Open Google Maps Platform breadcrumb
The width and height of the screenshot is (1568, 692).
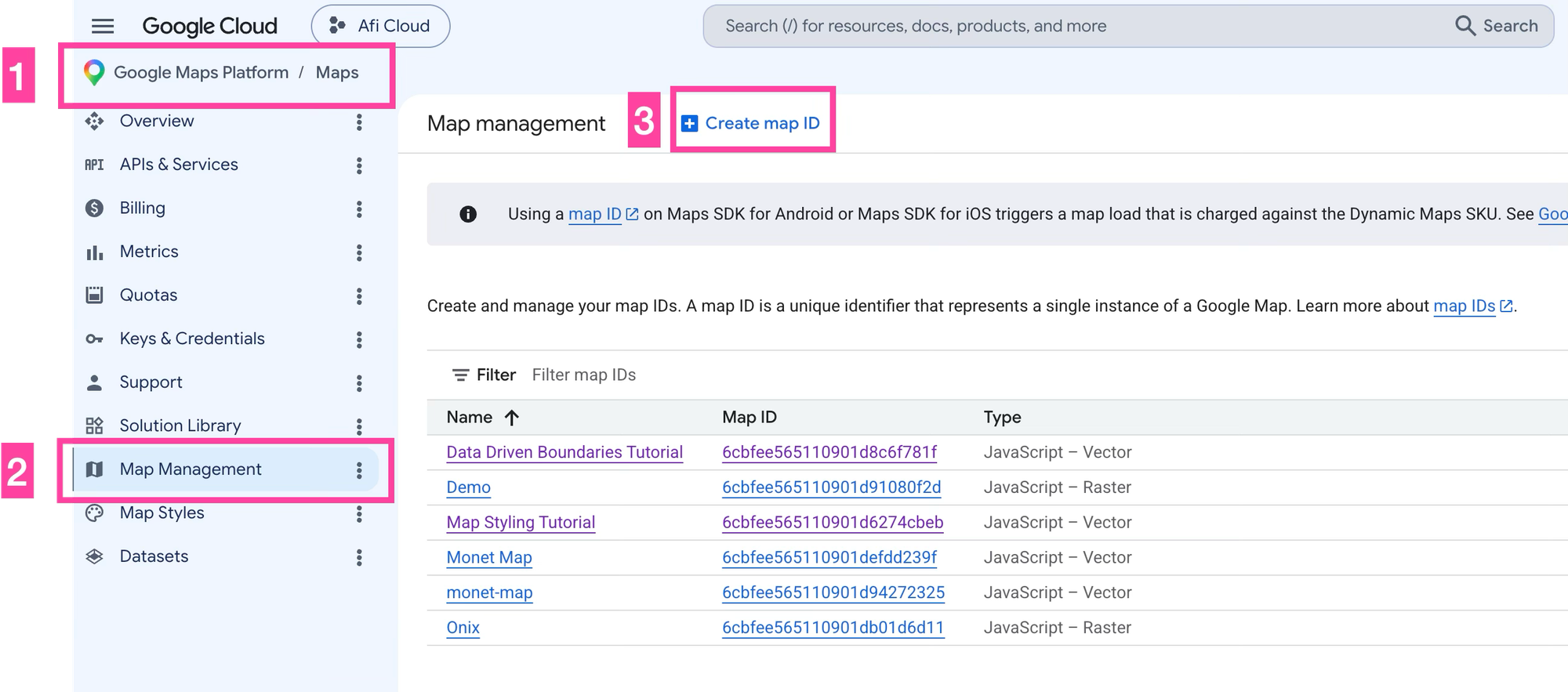(x=201, y=72)
